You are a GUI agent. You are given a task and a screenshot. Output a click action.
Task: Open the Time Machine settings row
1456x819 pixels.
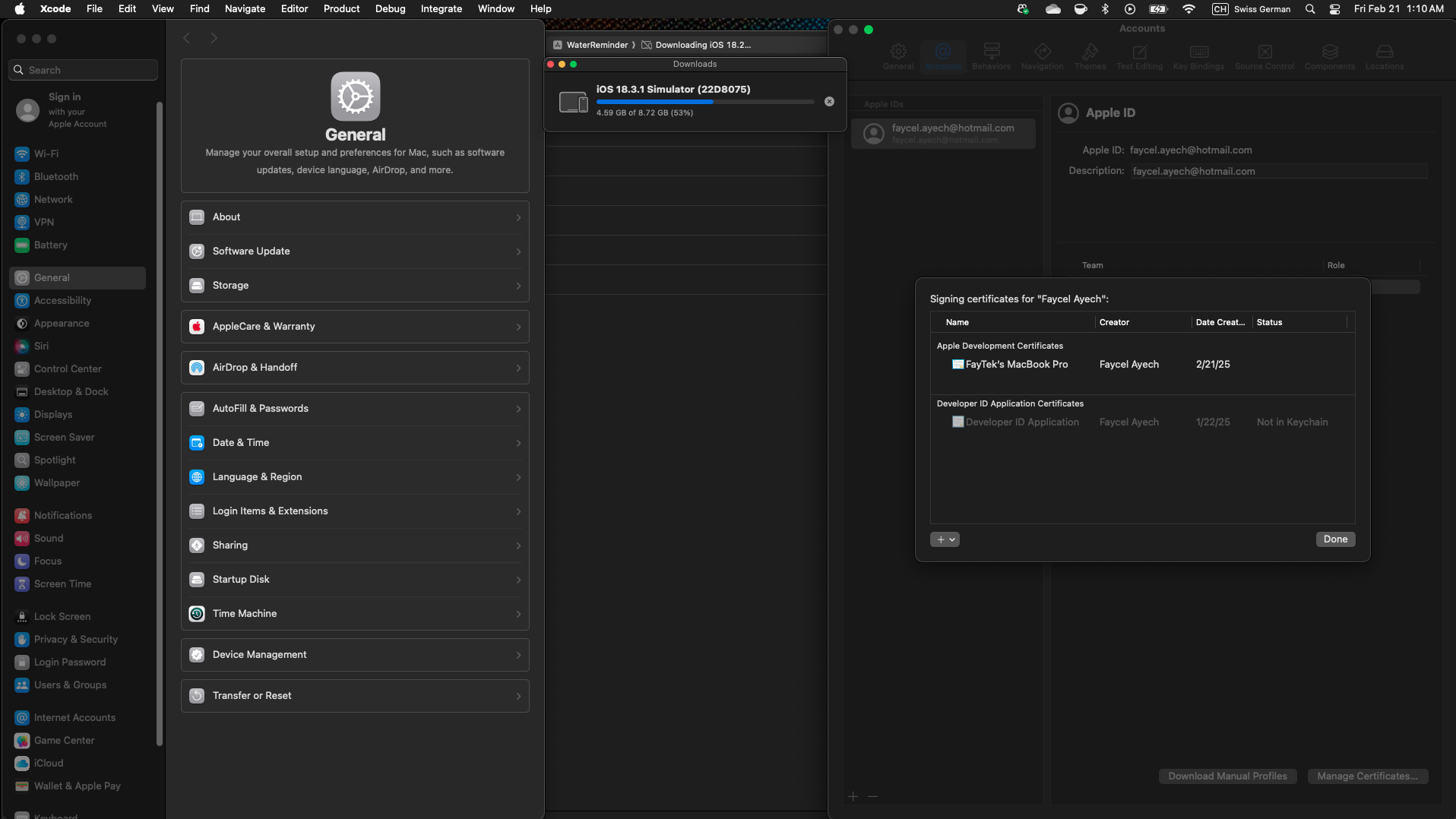(x=355, y=614)
